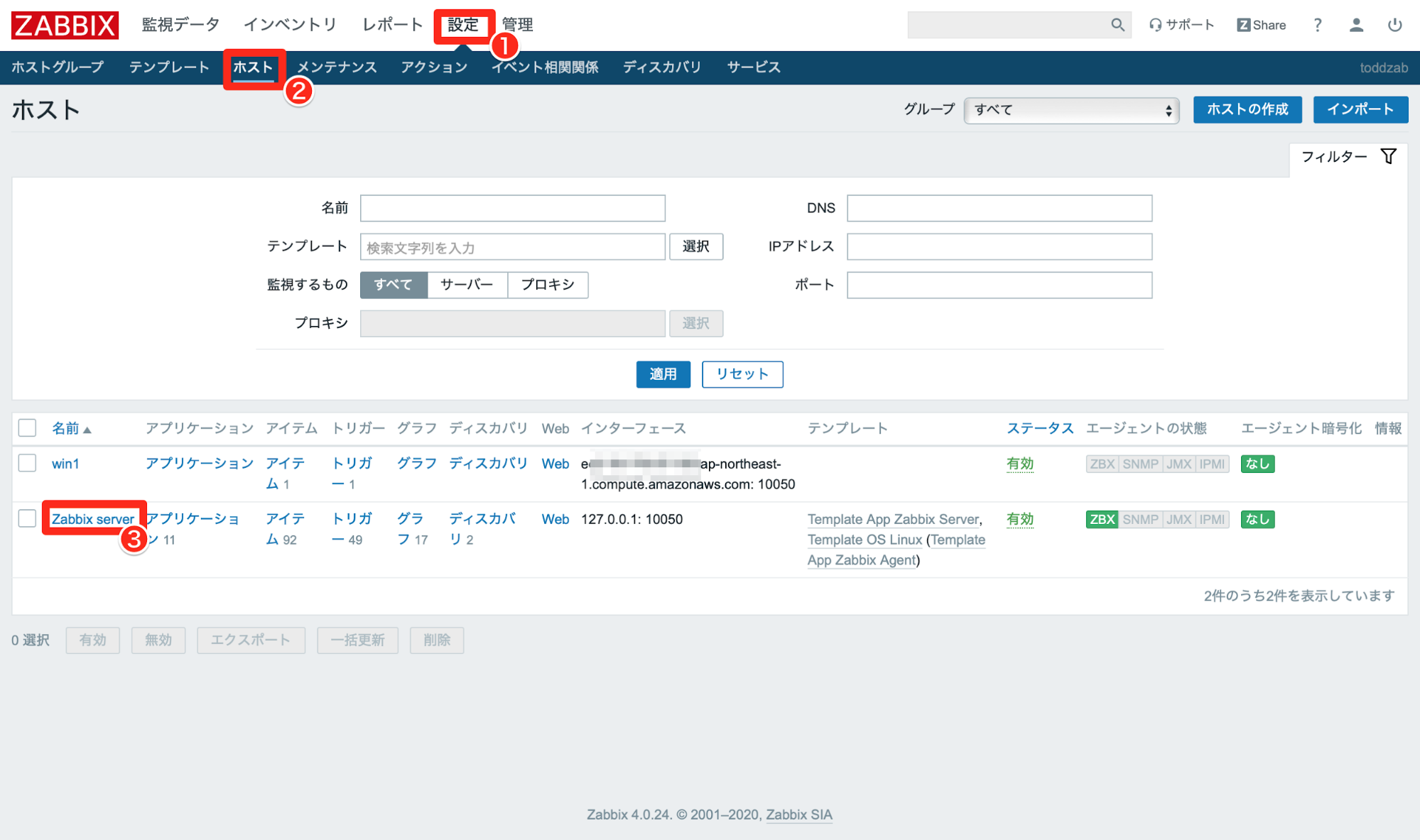Go to ホストグループ submenu
The image size is (1420, 840).
coord(58,67)
